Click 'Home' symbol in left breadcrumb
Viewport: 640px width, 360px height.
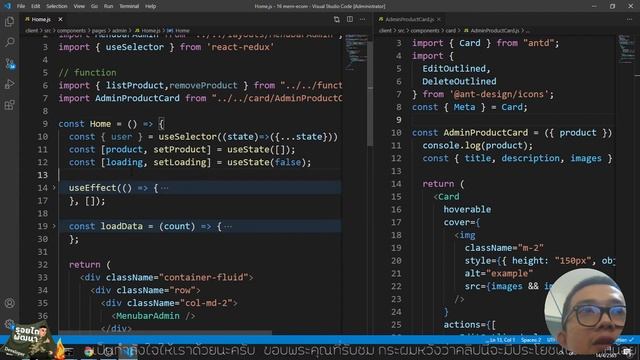pos(182,31)
